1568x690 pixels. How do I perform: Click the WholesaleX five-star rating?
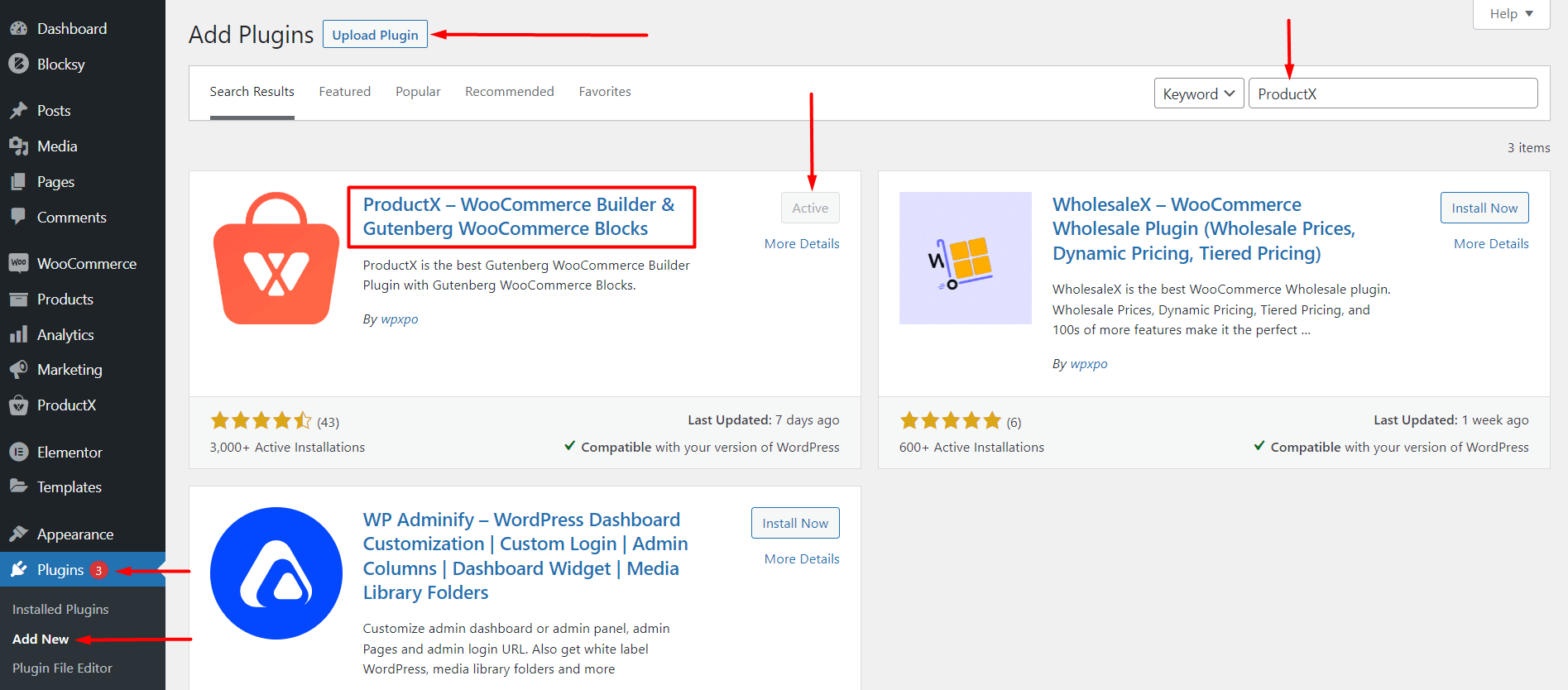click(x=951, y=421)
